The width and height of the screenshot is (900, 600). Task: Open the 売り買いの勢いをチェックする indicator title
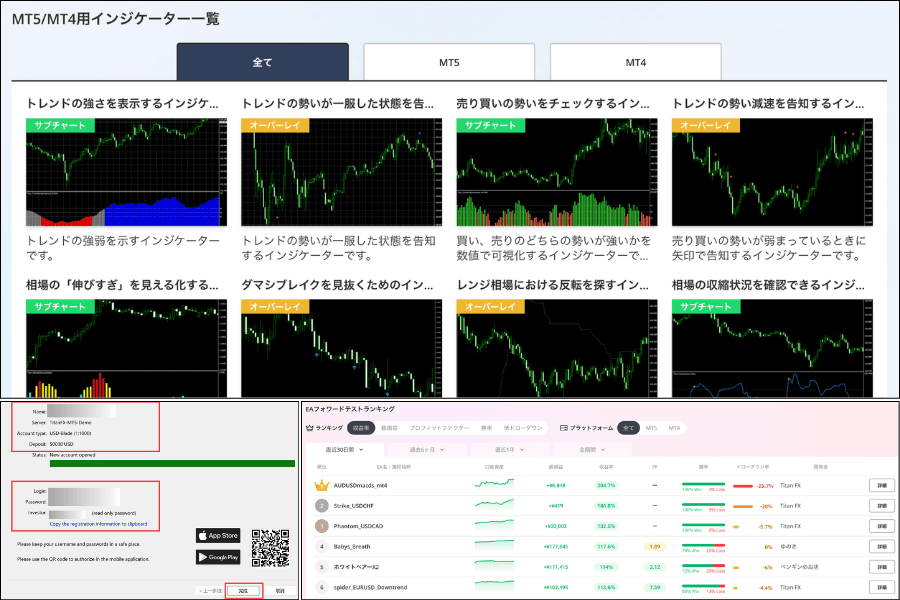[553, 103]
